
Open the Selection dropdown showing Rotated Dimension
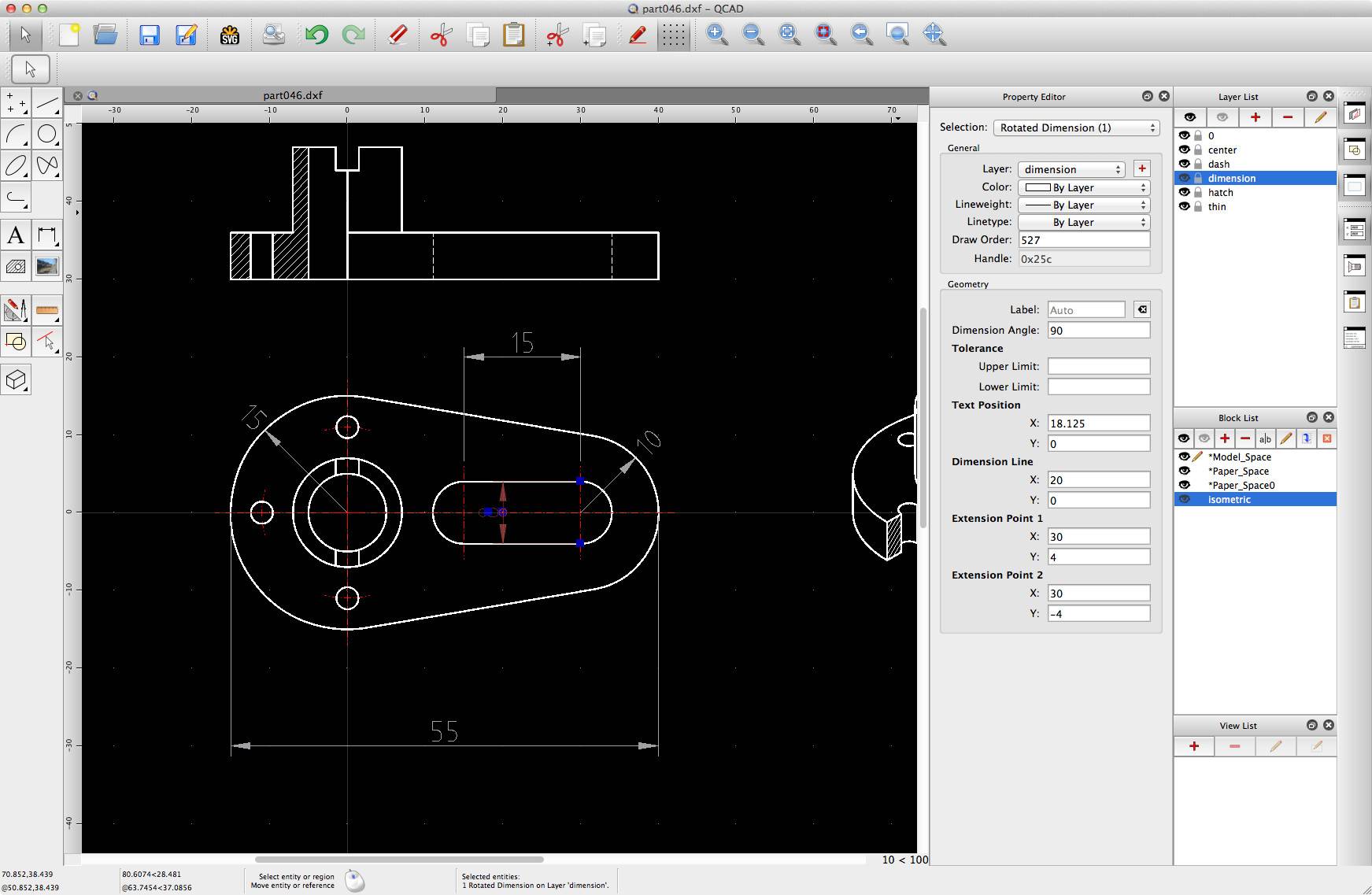pyautogui.click(x=1076, y=128)
